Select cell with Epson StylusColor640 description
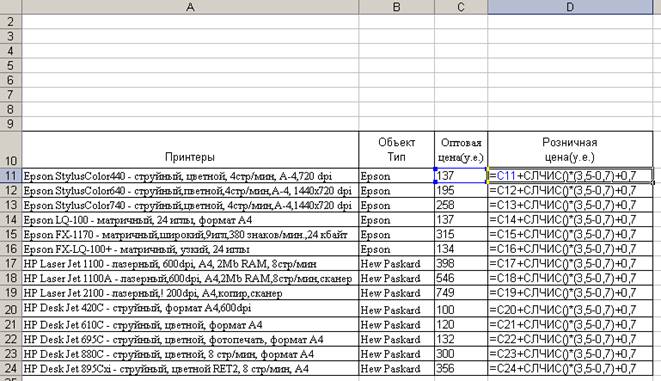 pos(190,190)
